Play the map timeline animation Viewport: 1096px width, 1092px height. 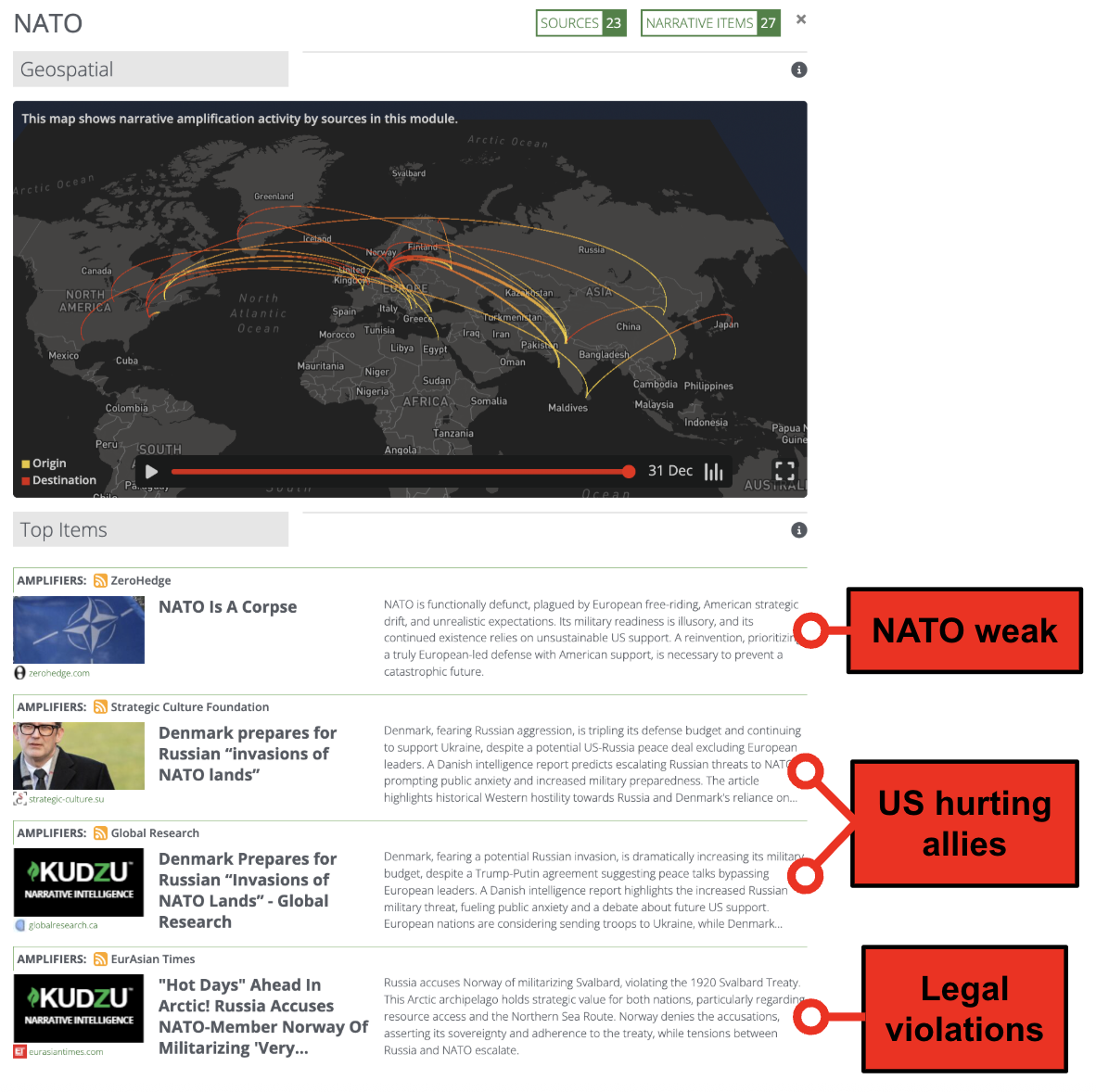point(152,472)
